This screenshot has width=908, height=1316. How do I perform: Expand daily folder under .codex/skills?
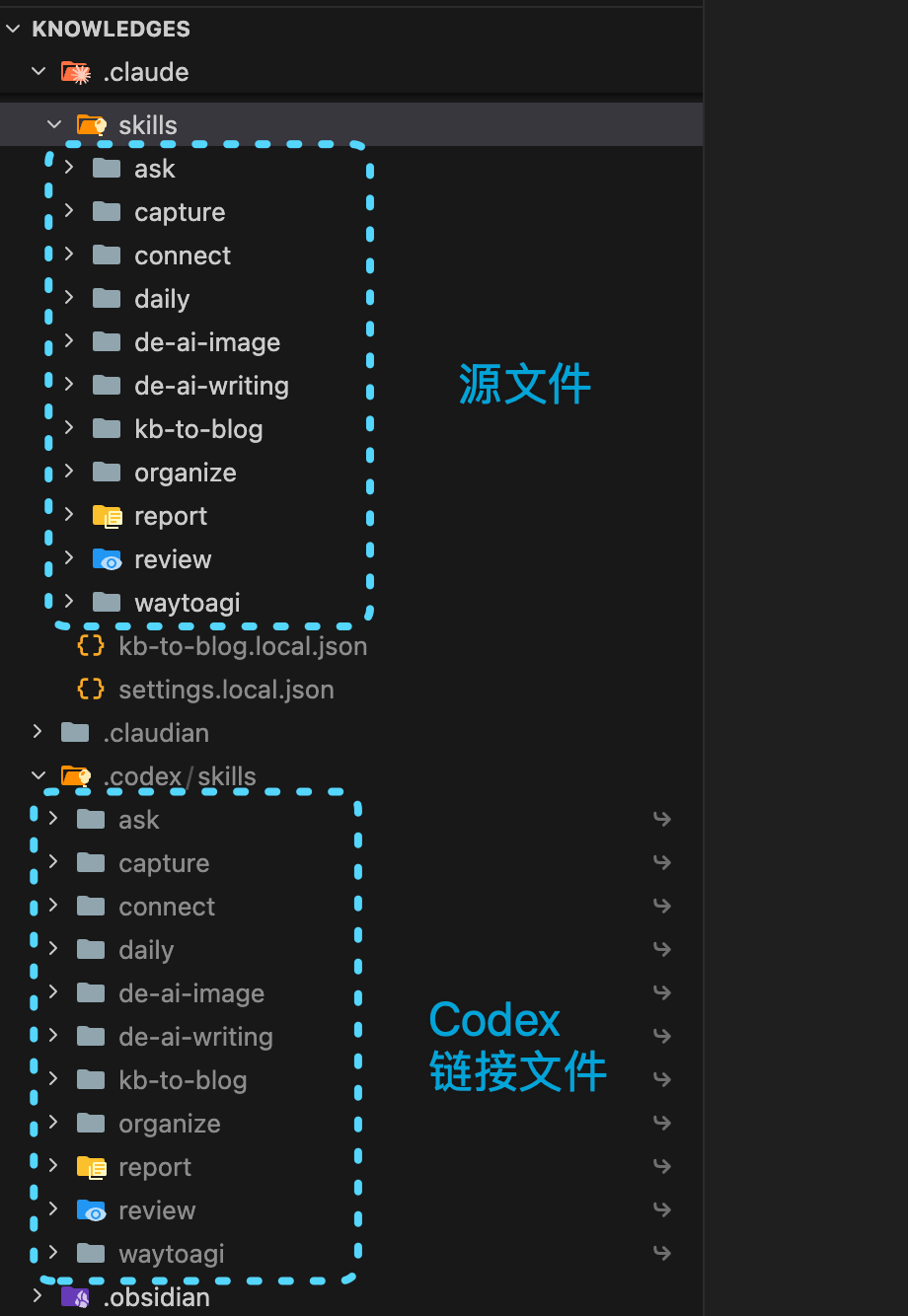(53, 950)
